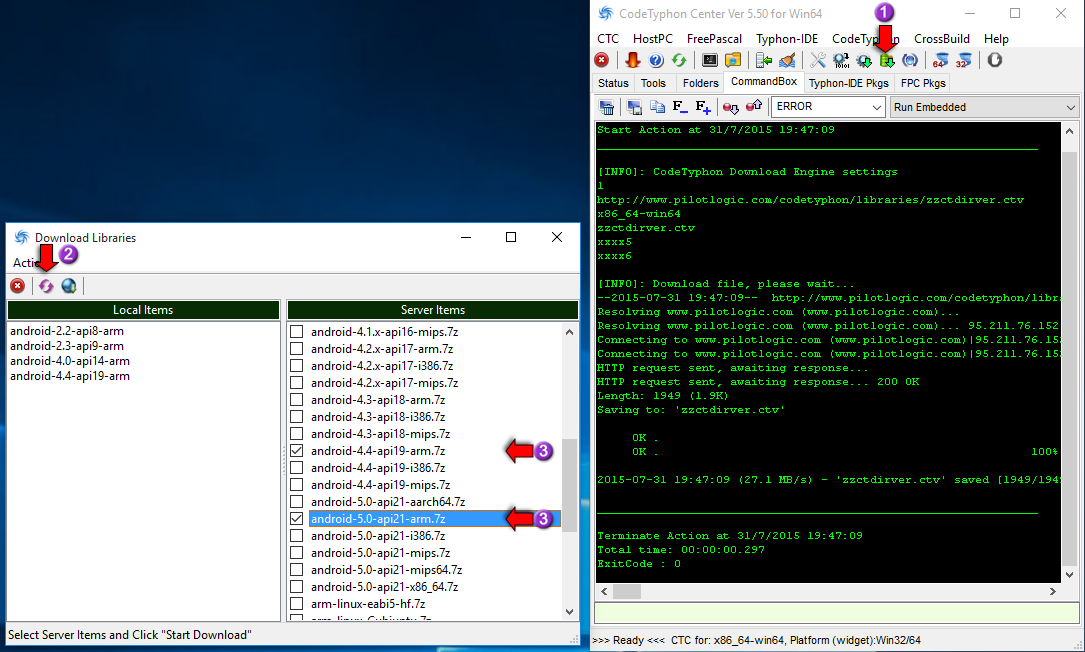Click the server with green arrow icon

tap(764, 60)
